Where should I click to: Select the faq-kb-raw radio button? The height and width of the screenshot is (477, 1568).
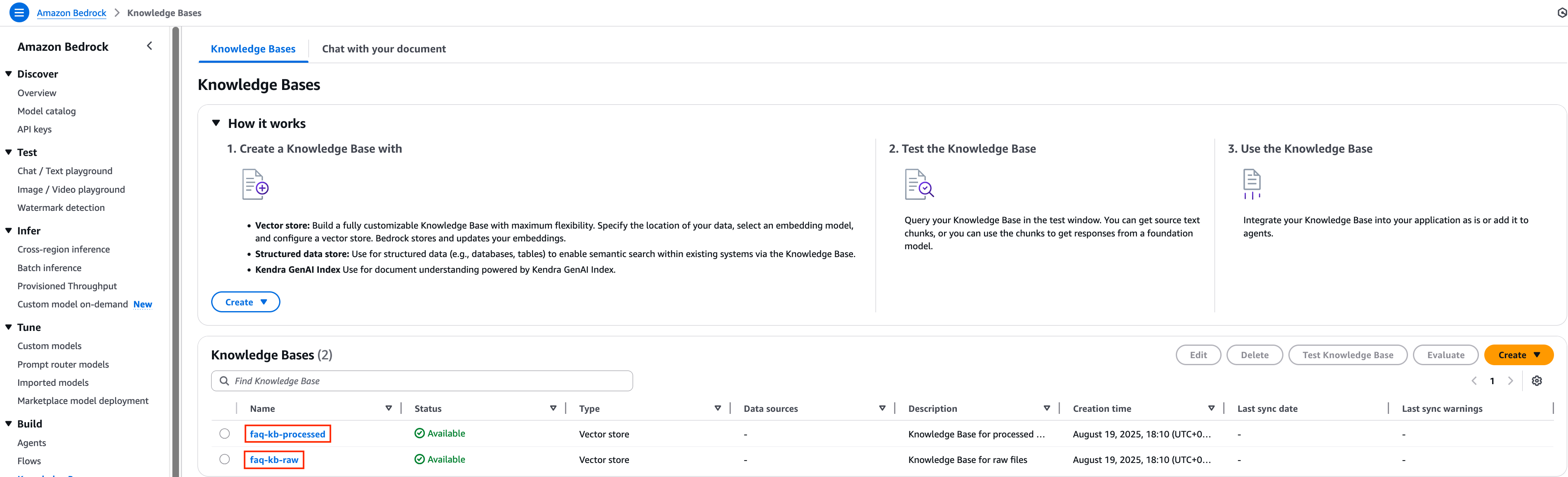pos(225,459)
